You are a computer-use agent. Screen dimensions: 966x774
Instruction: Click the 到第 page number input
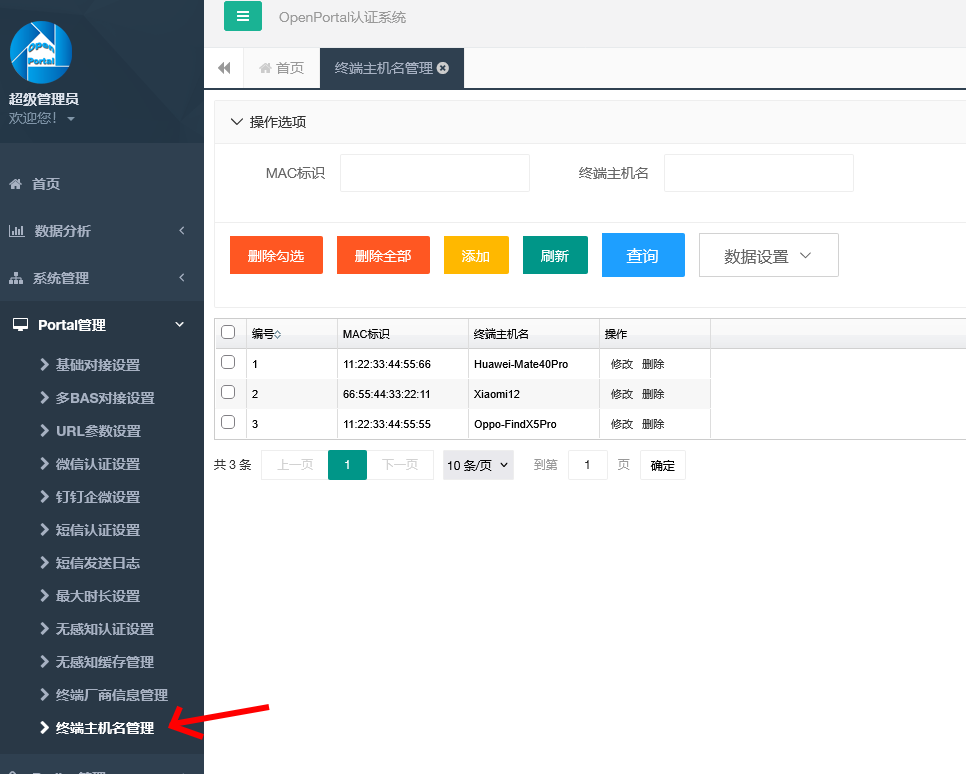[588, 465]
